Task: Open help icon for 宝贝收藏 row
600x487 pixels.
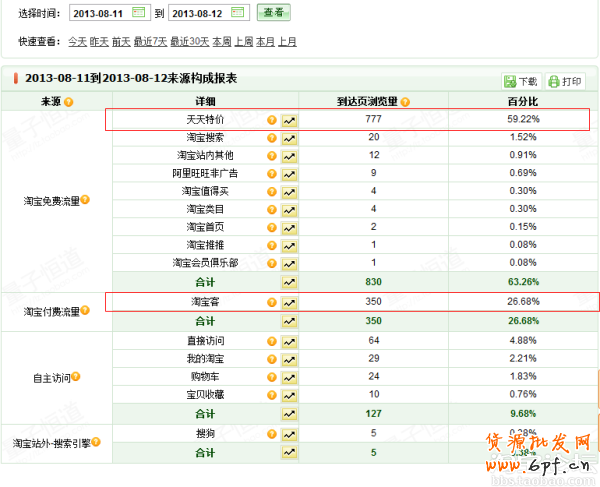Action: click(x=272, y=395)
